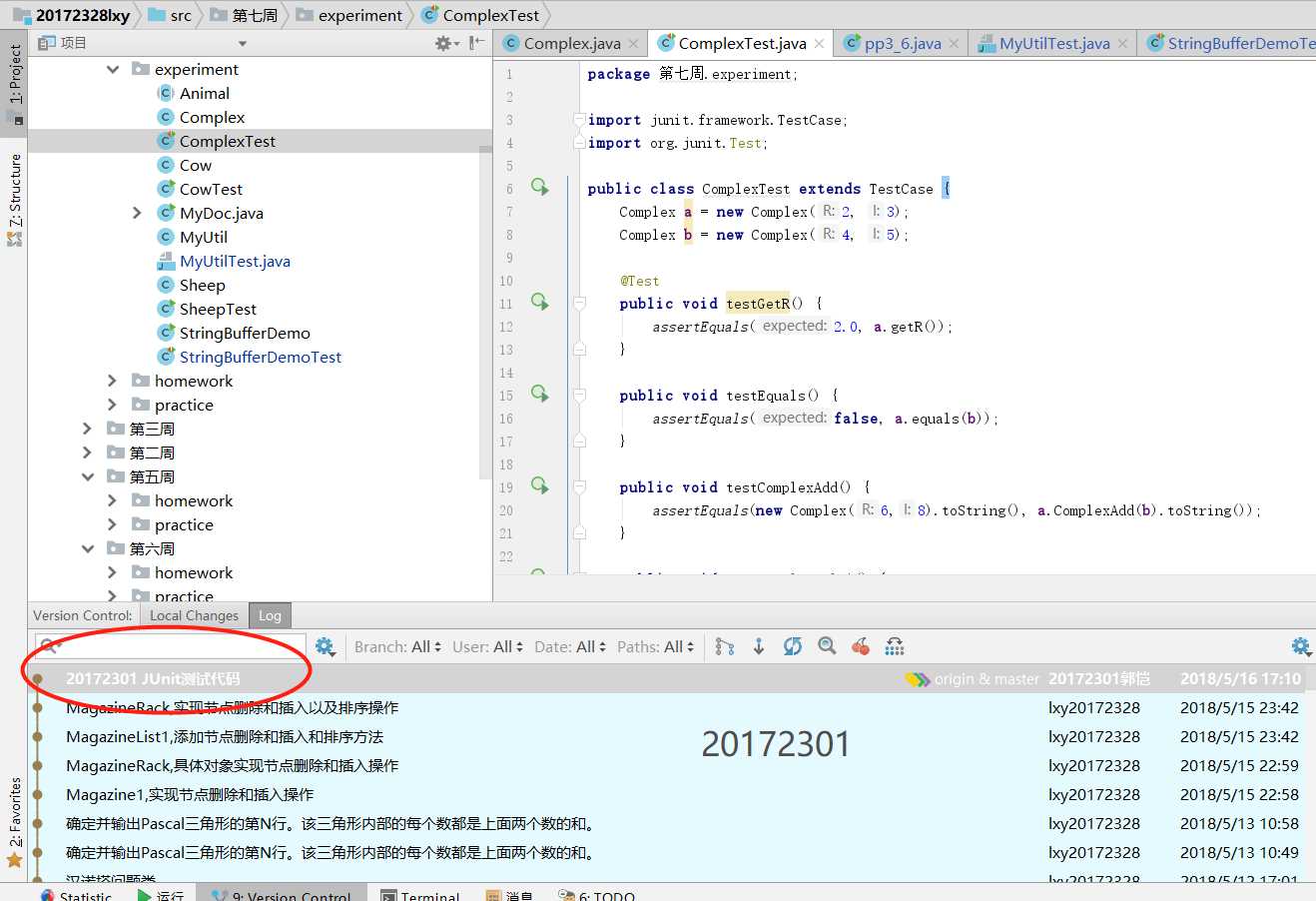Toggle IntelliSort branch graph icon

click(725, 646)
